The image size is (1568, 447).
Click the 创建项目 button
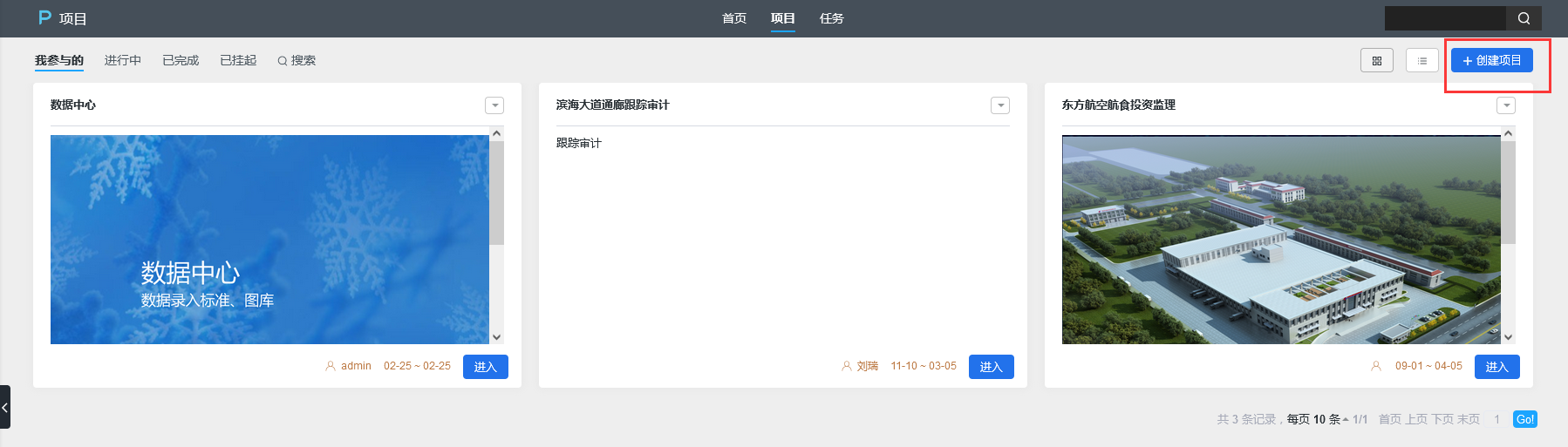click(x=1491, y=60)
